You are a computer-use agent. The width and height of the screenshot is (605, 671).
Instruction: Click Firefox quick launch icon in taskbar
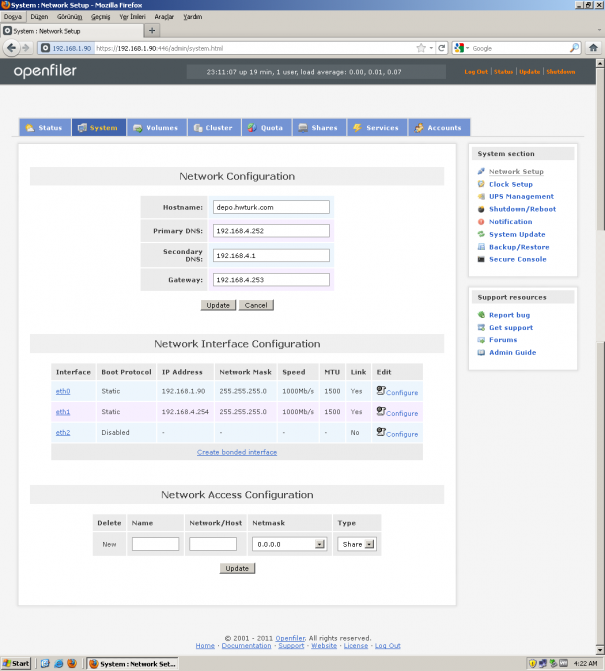[72, 663]
